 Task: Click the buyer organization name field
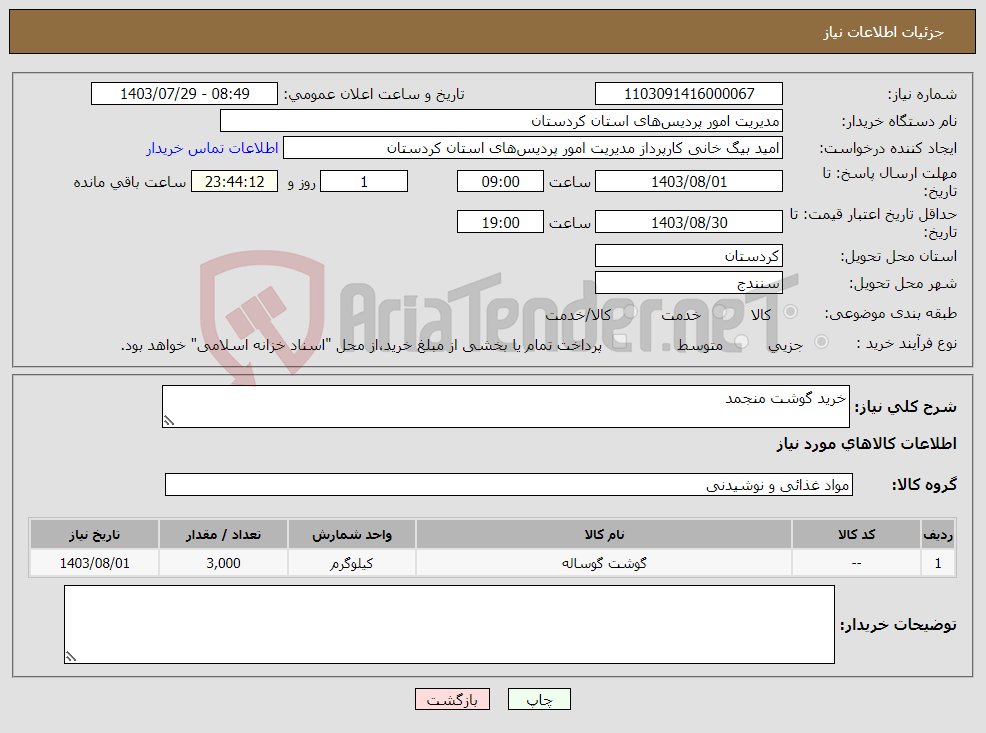click(501, 121)
